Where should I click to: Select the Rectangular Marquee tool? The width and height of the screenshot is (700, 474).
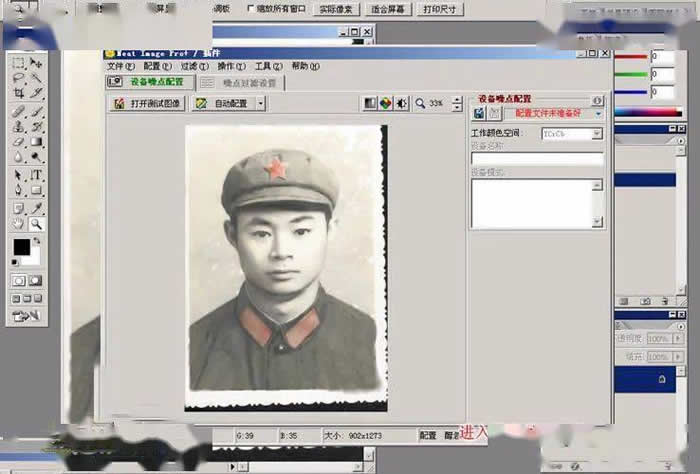(18, 62)
